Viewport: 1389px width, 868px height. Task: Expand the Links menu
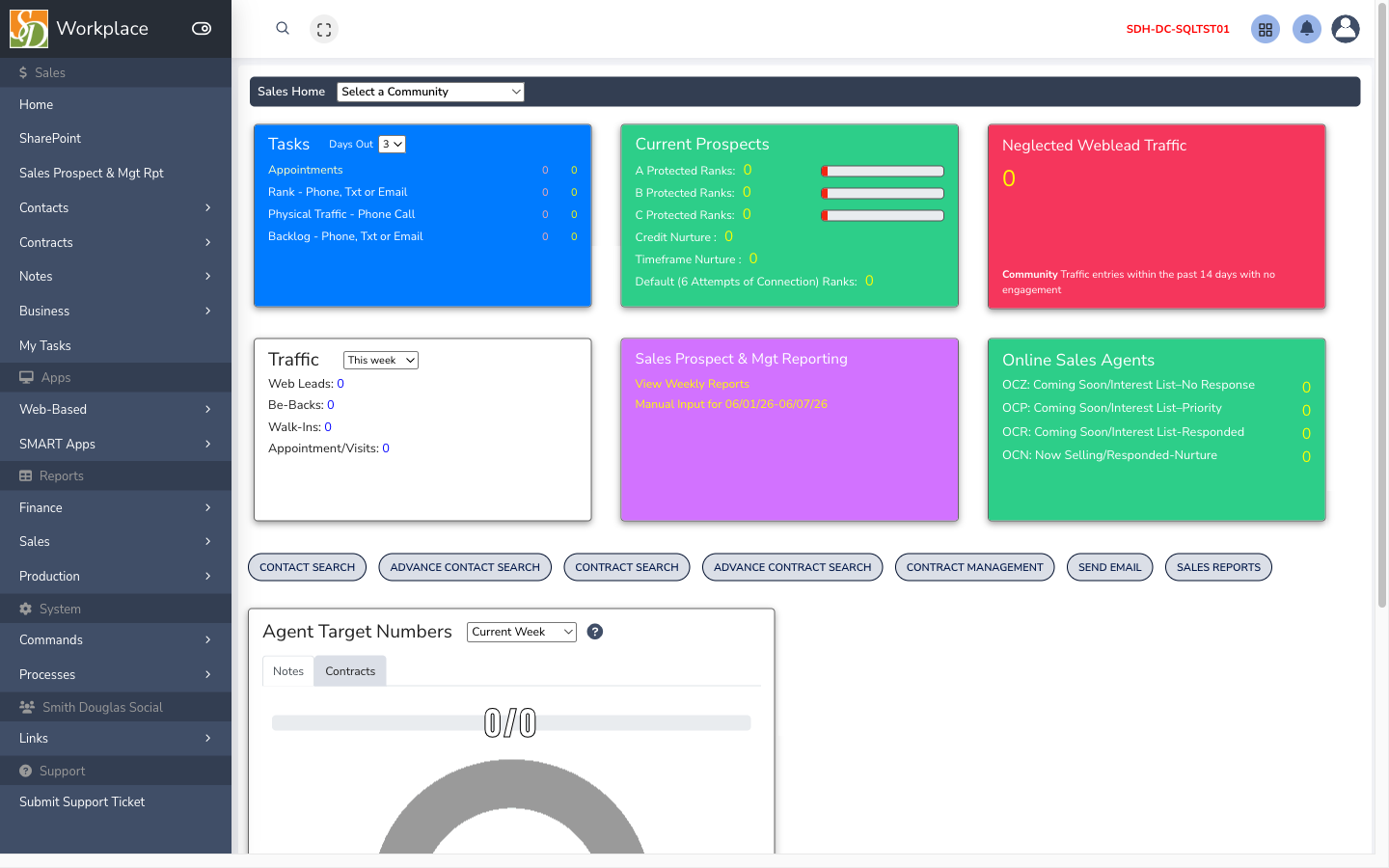[x=116, y=738]
